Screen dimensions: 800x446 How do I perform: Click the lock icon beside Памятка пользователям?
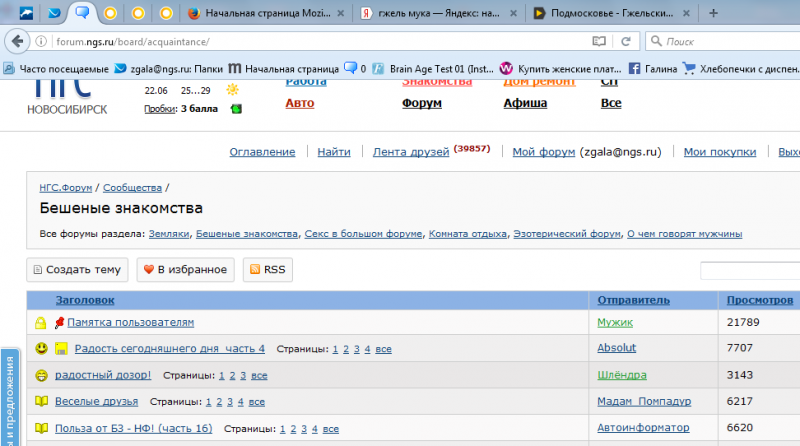coord(42,323)
